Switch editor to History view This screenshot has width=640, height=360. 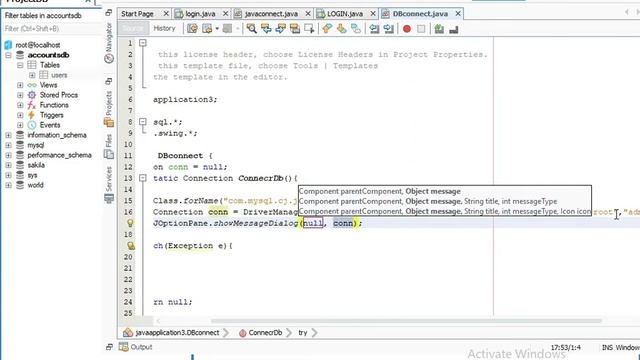(x=164, y=28)
